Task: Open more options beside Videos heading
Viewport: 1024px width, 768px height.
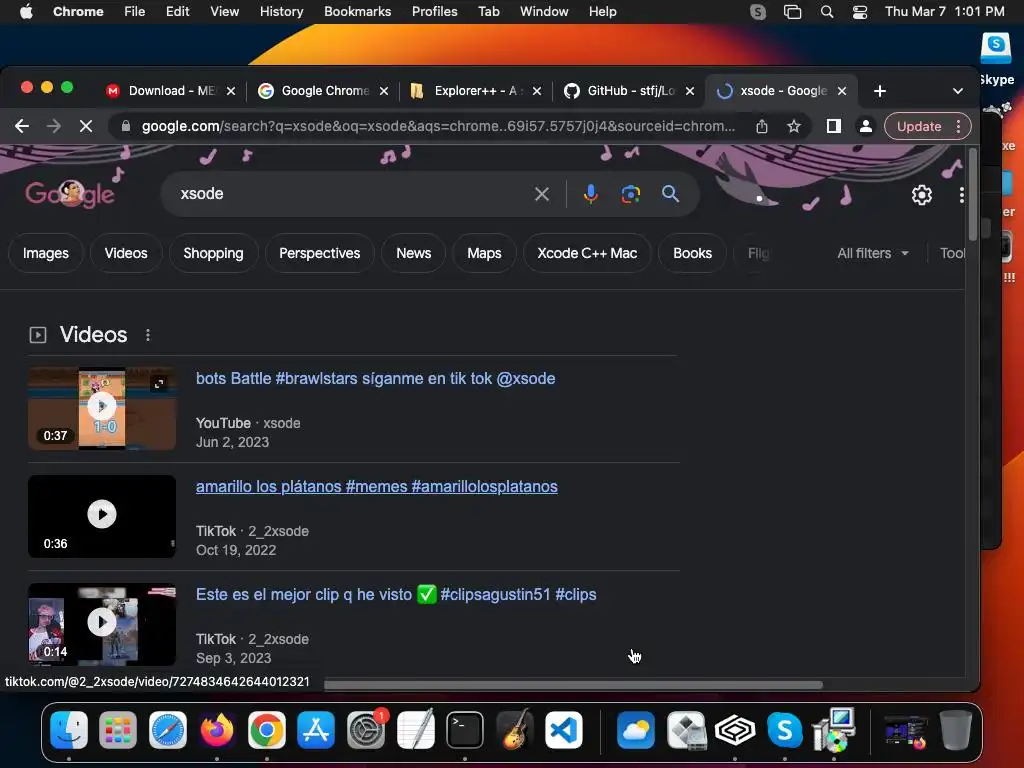Action: (x=148, y=335)
